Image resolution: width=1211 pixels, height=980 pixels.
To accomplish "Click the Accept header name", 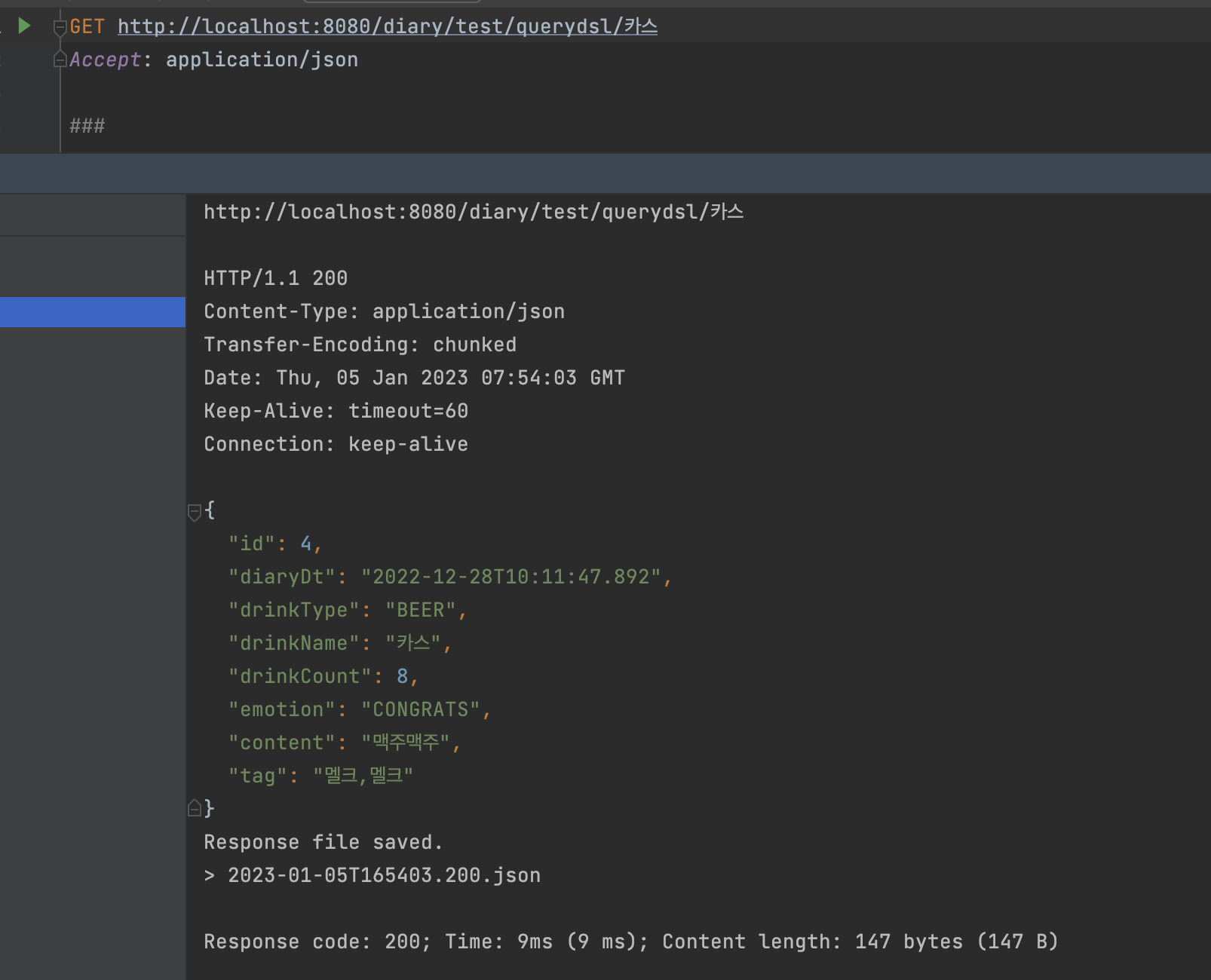I will pos(106,60).
